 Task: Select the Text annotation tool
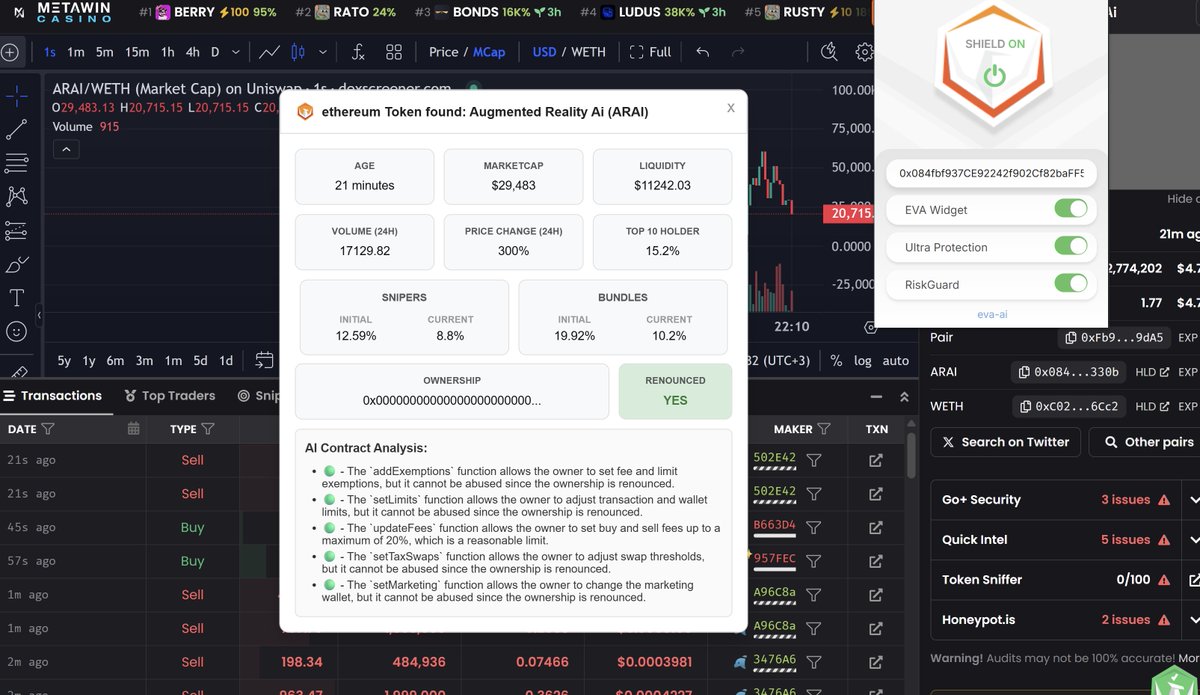click(16, 297)
